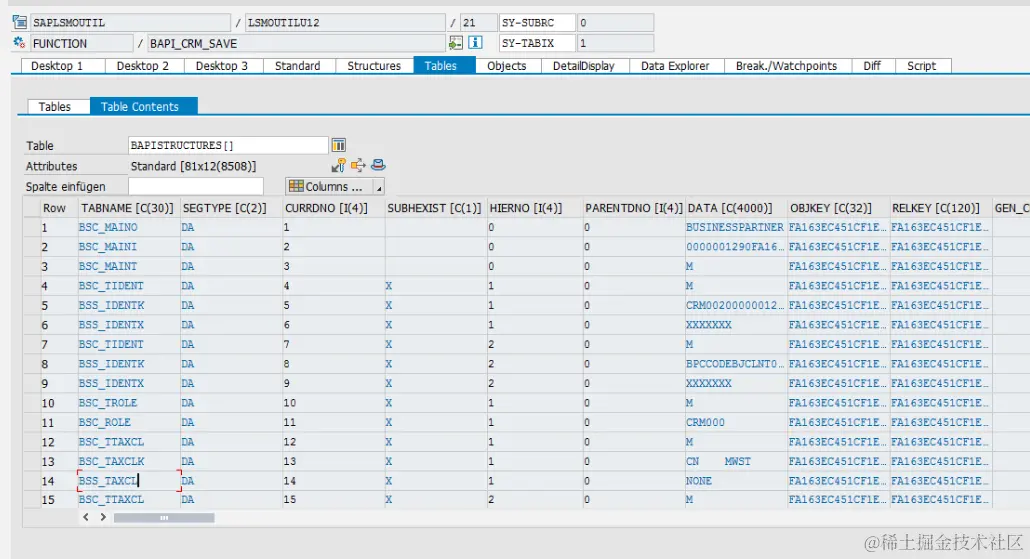Click the SY-SUBRC value field
This screenshot has width=1030, height=559.
[615, 22]
